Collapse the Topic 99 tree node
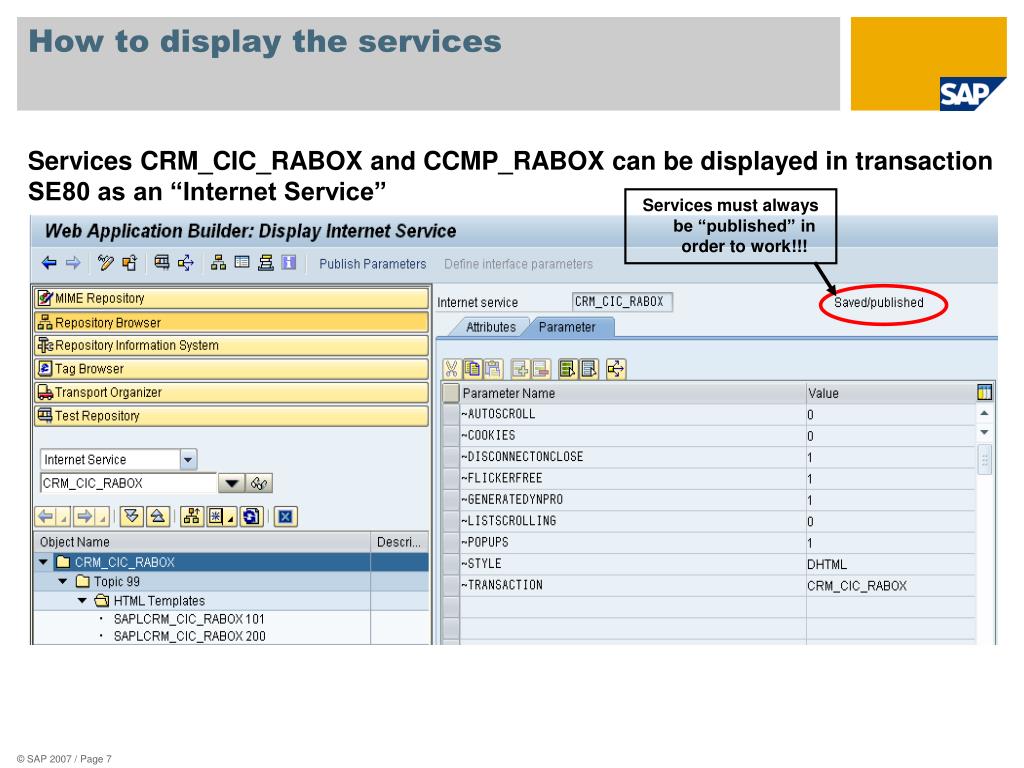Image resolution: width=1024 pixels, height=768 pixels. (63, 581)
